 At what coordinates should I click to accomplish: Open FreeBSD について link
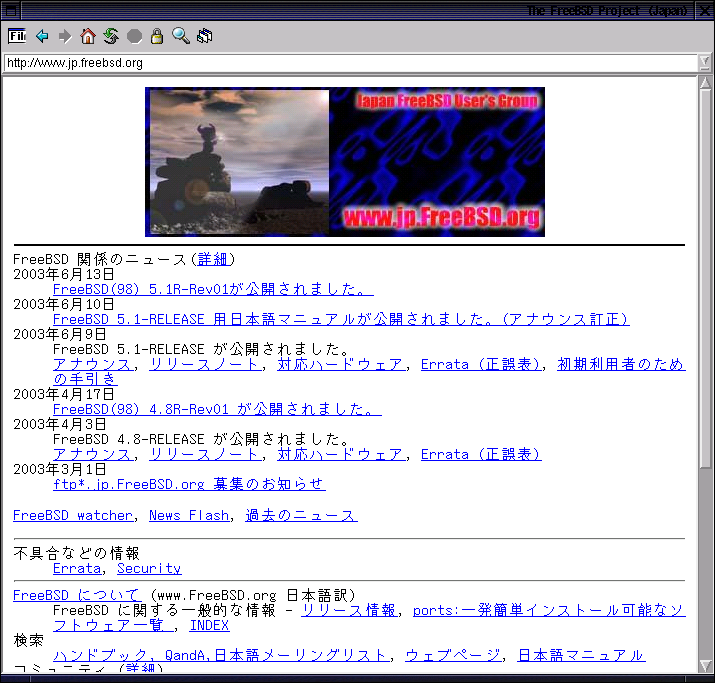[x=77, y=595]
